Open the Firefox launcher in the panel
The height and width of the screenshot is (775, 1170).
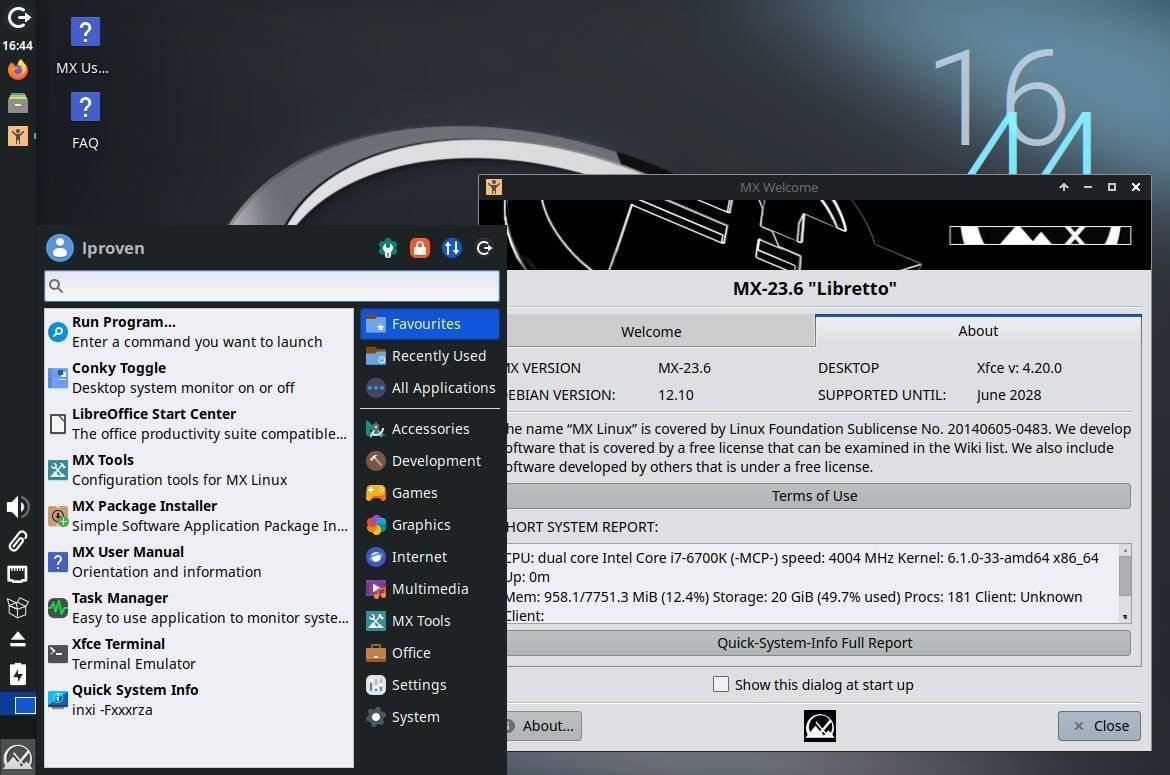click(x=18, y=69)
